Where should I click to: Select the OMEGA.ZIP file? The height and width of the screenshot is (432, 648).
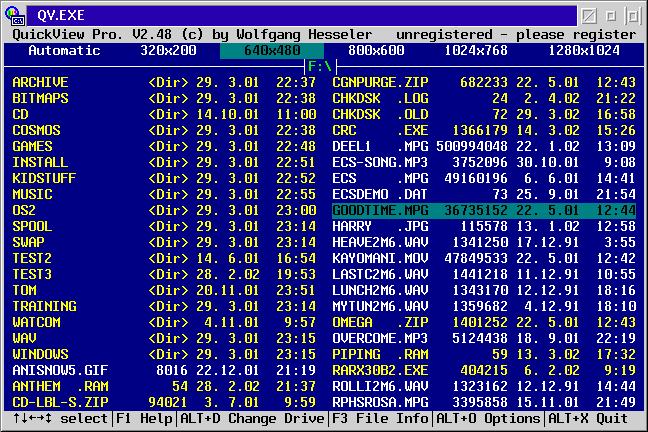(484, 322)
